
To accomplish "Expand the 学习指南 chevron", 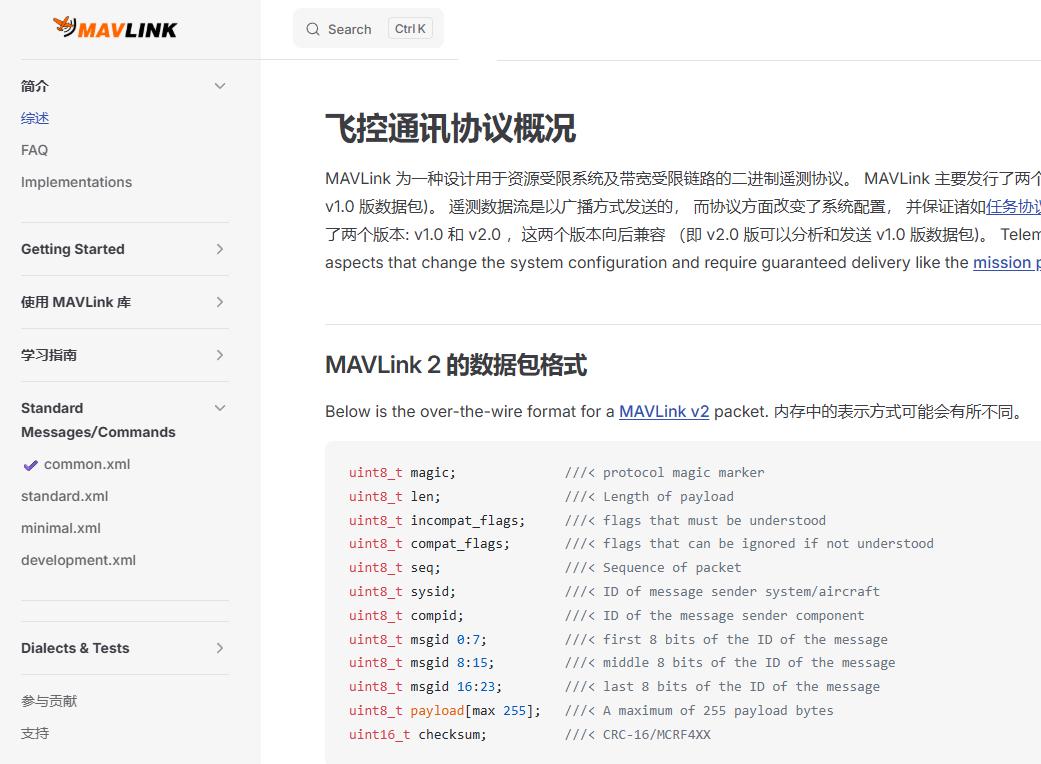I will [220, 355].
